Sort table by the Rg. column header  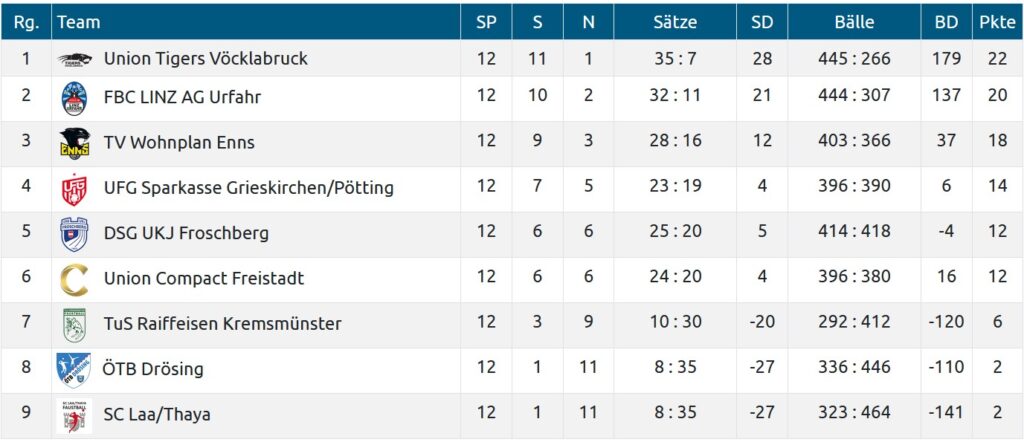coord(26,22)
